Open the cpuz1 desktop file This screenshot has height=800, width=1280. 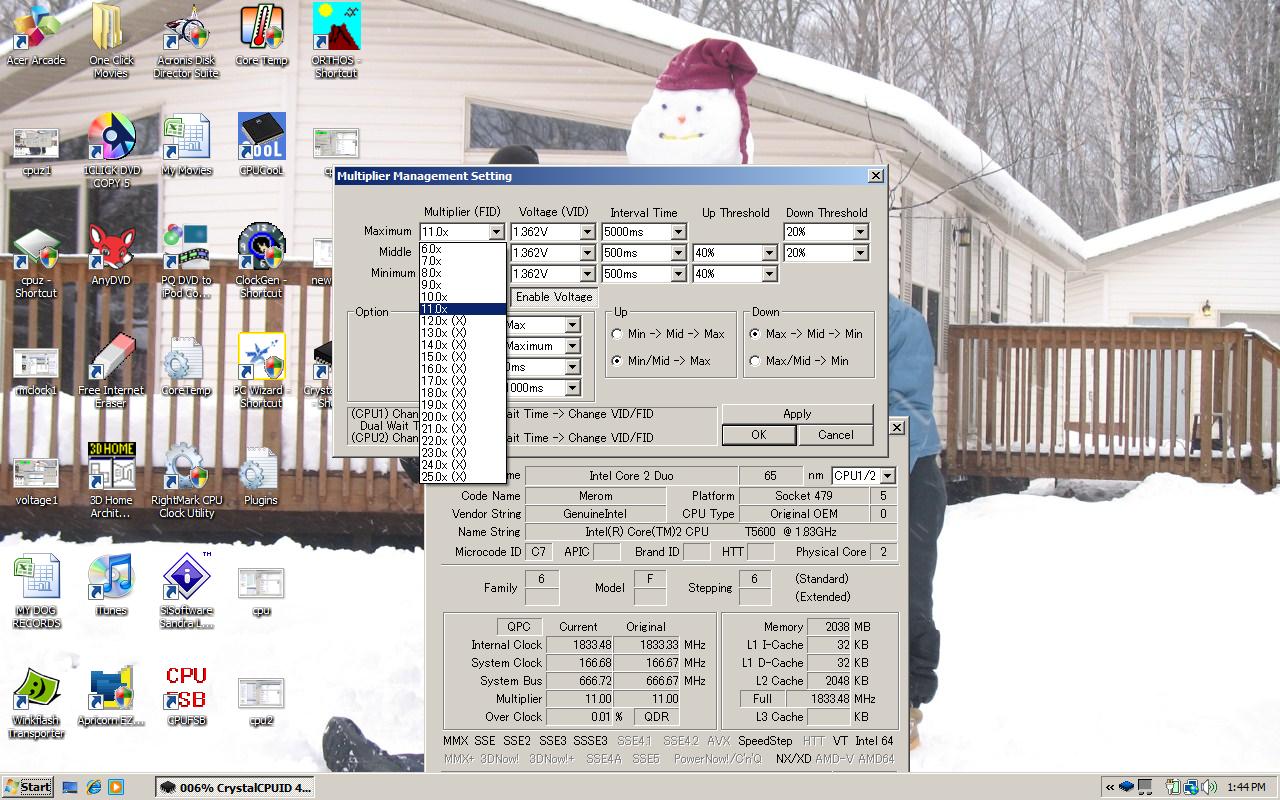(x=35, y=151)
